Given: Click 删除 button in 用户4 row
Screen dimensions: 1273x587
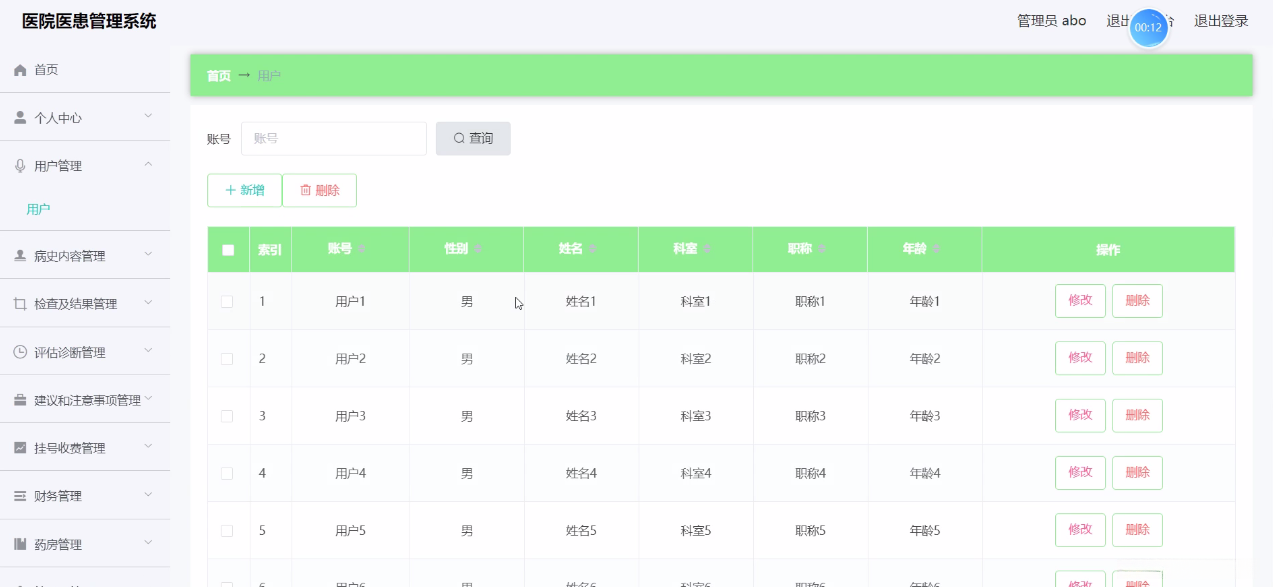Looking at the screenshot, I should pyautogui.click(x=1137, y=473).
